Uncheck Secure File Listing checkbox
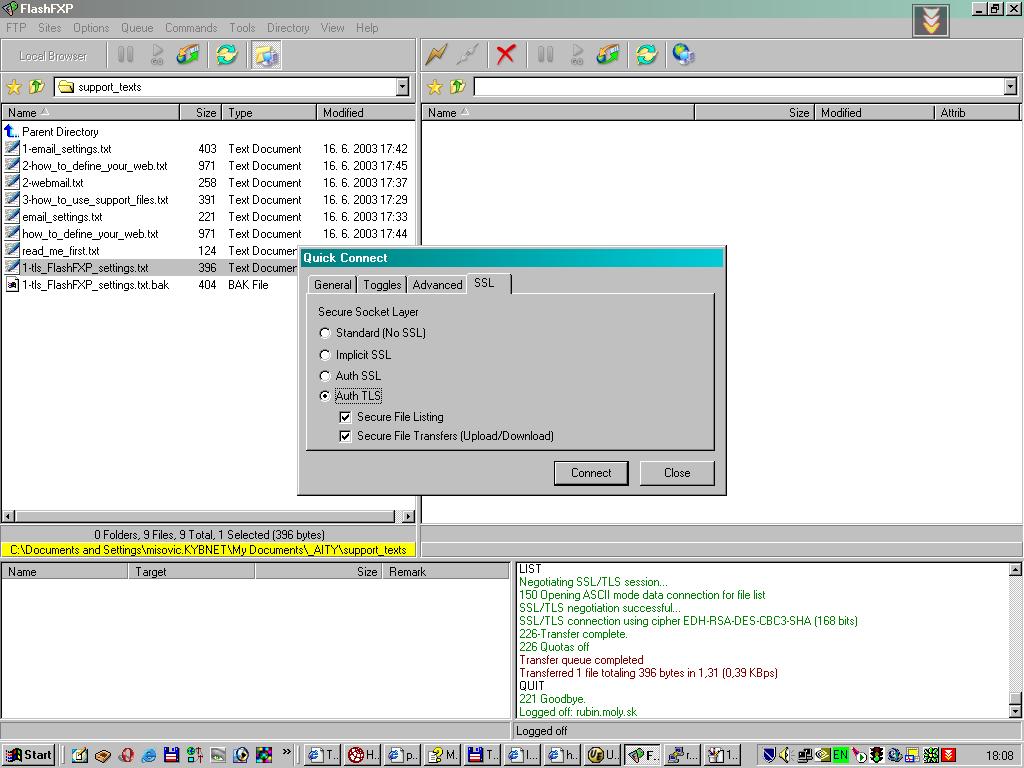Screen dimensions: 1024x768 click(345, 417)
